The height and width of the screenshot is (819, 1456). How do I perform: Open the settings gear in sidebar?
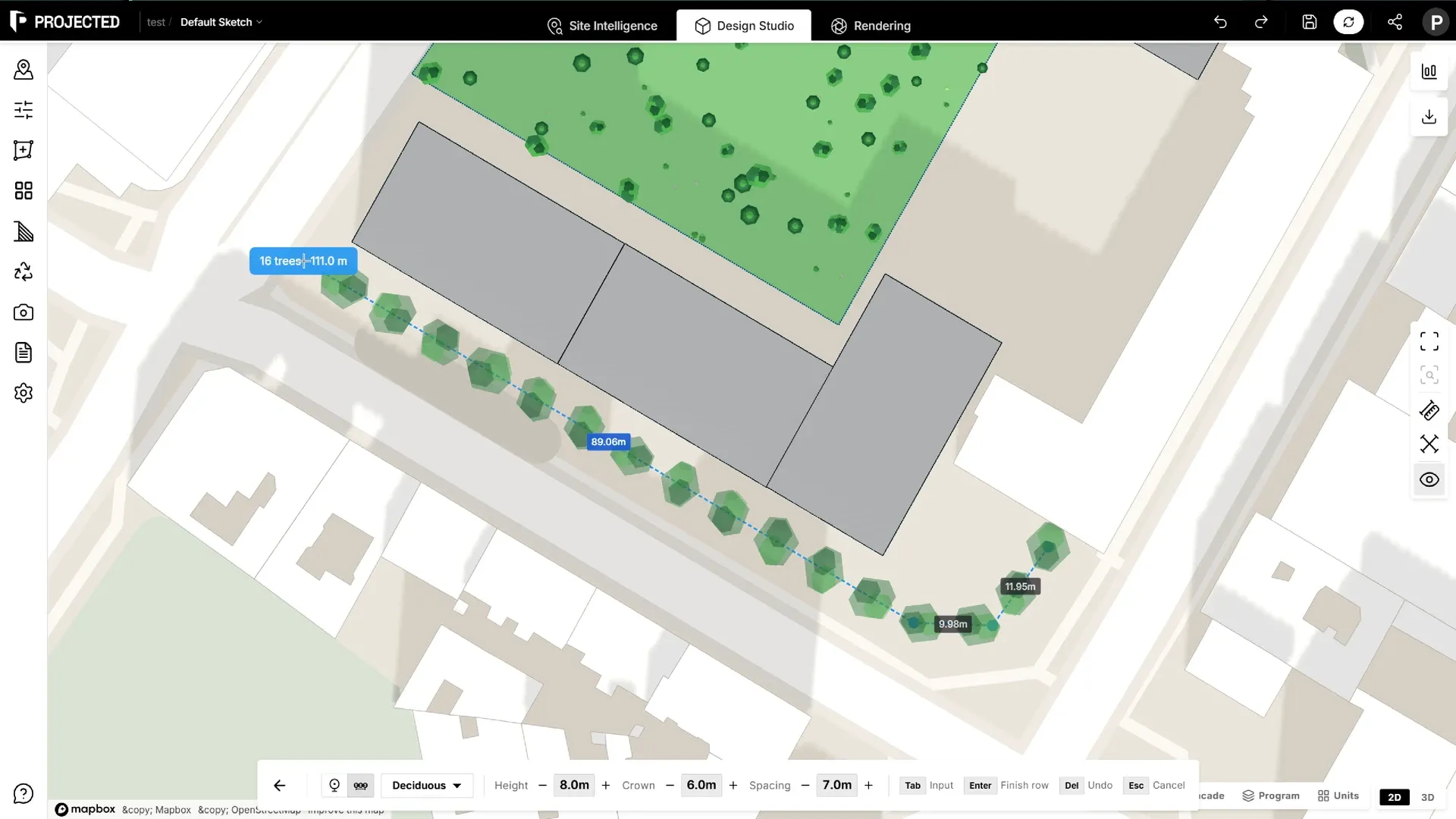(x=24, y=393)
